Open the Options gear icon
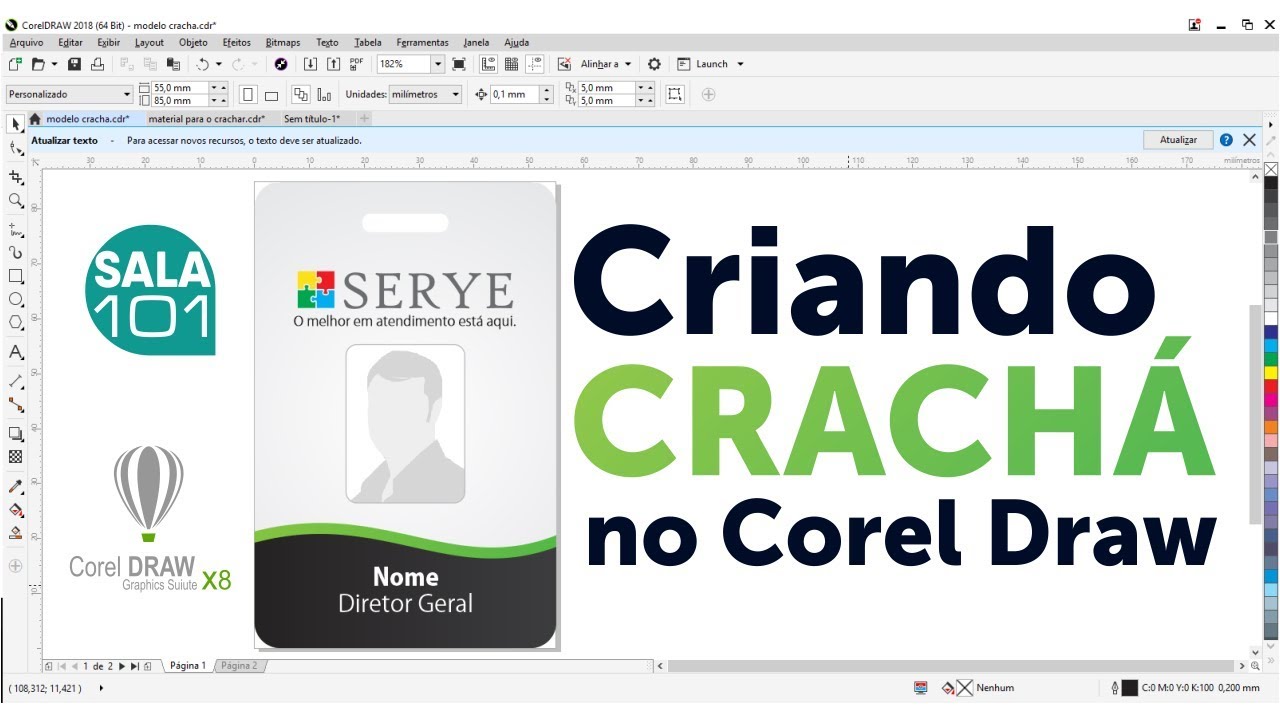The image size is (1280, 720). click(654, 64)
